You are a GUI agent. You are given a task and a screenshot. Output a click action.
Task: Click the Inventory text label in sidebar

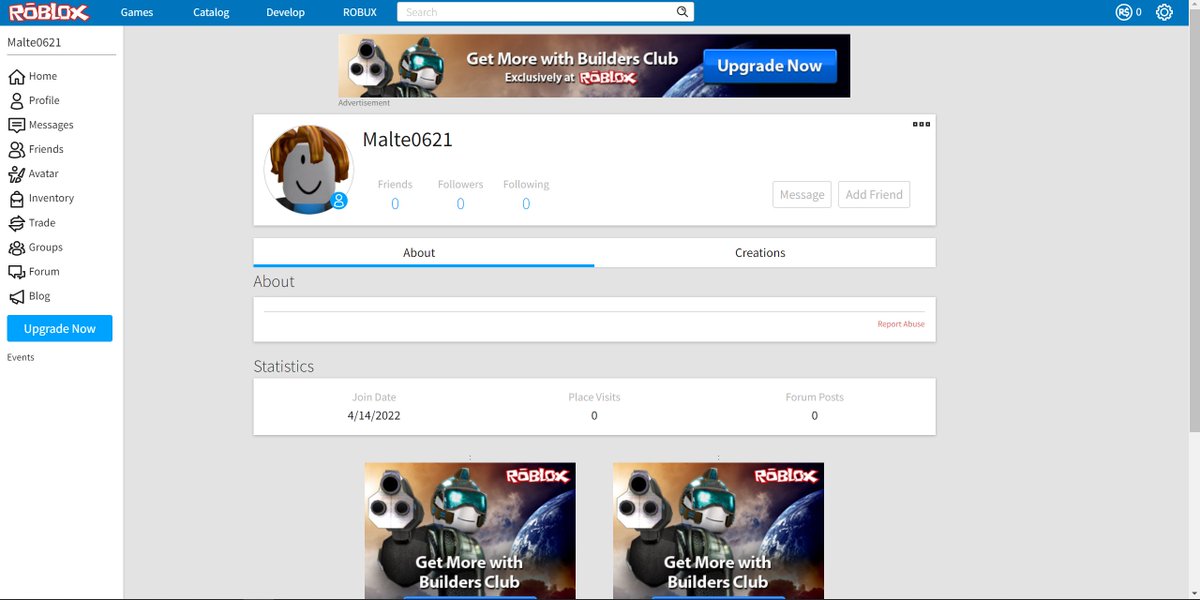[51, 198]
